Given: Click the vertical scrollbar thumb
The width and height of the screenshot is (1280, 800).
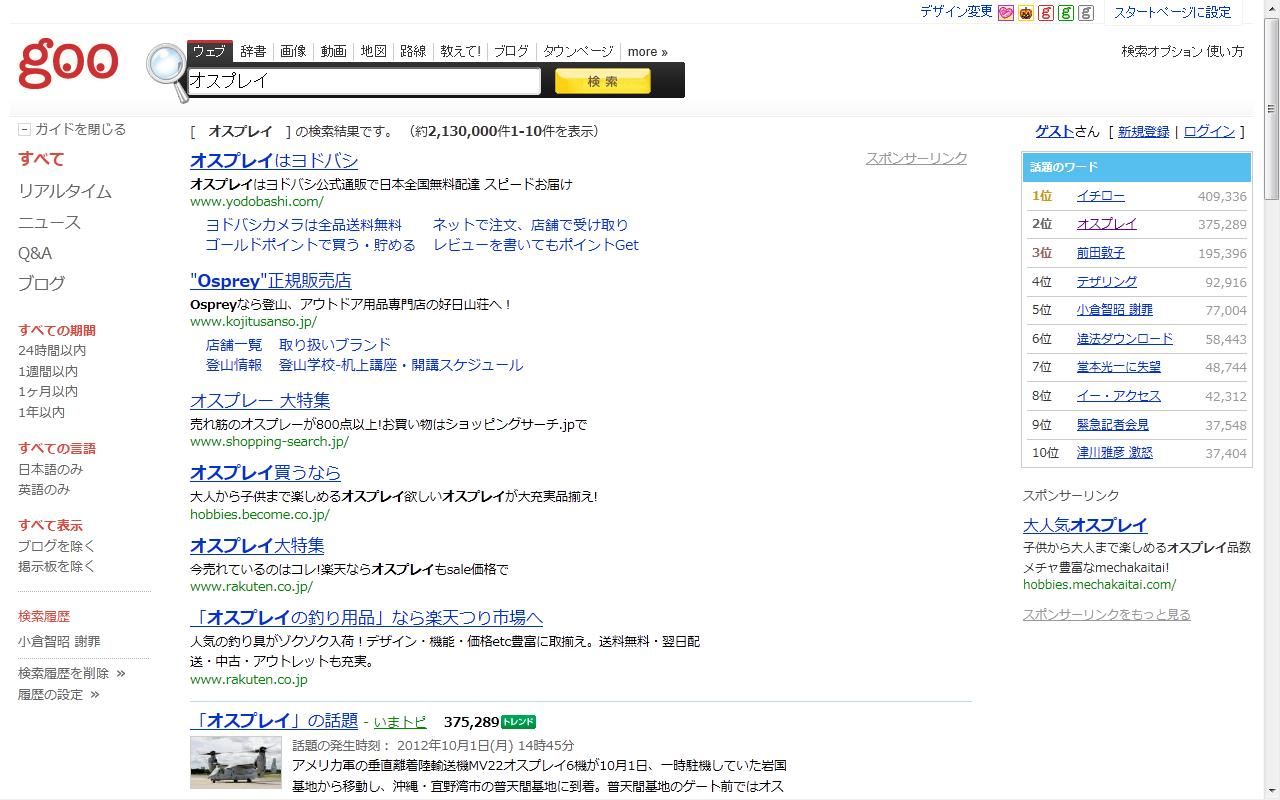Looking at the screenshot, I should coord(1271,108).
